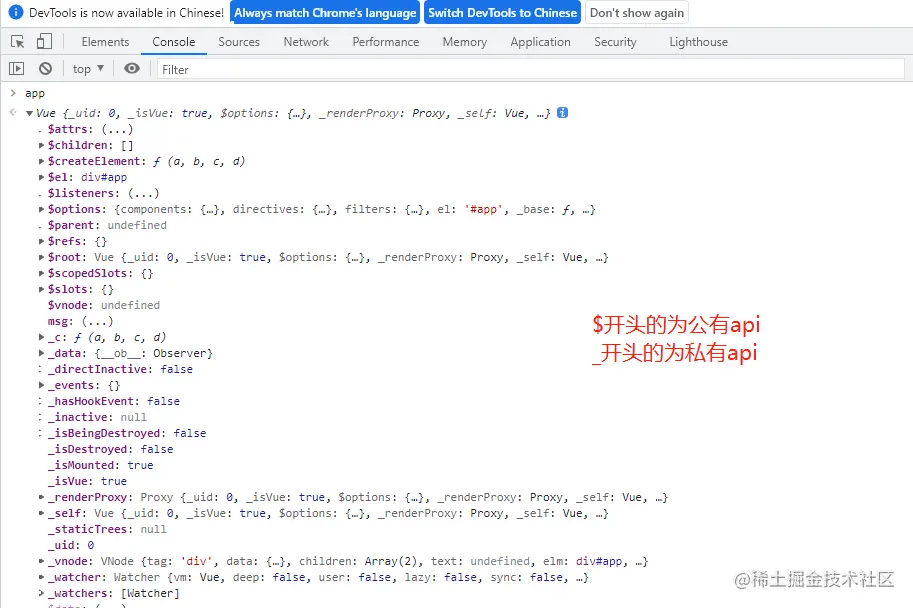Expand the _watcher Watcher entry
913x608 pixels.
(x=41, y=577)
